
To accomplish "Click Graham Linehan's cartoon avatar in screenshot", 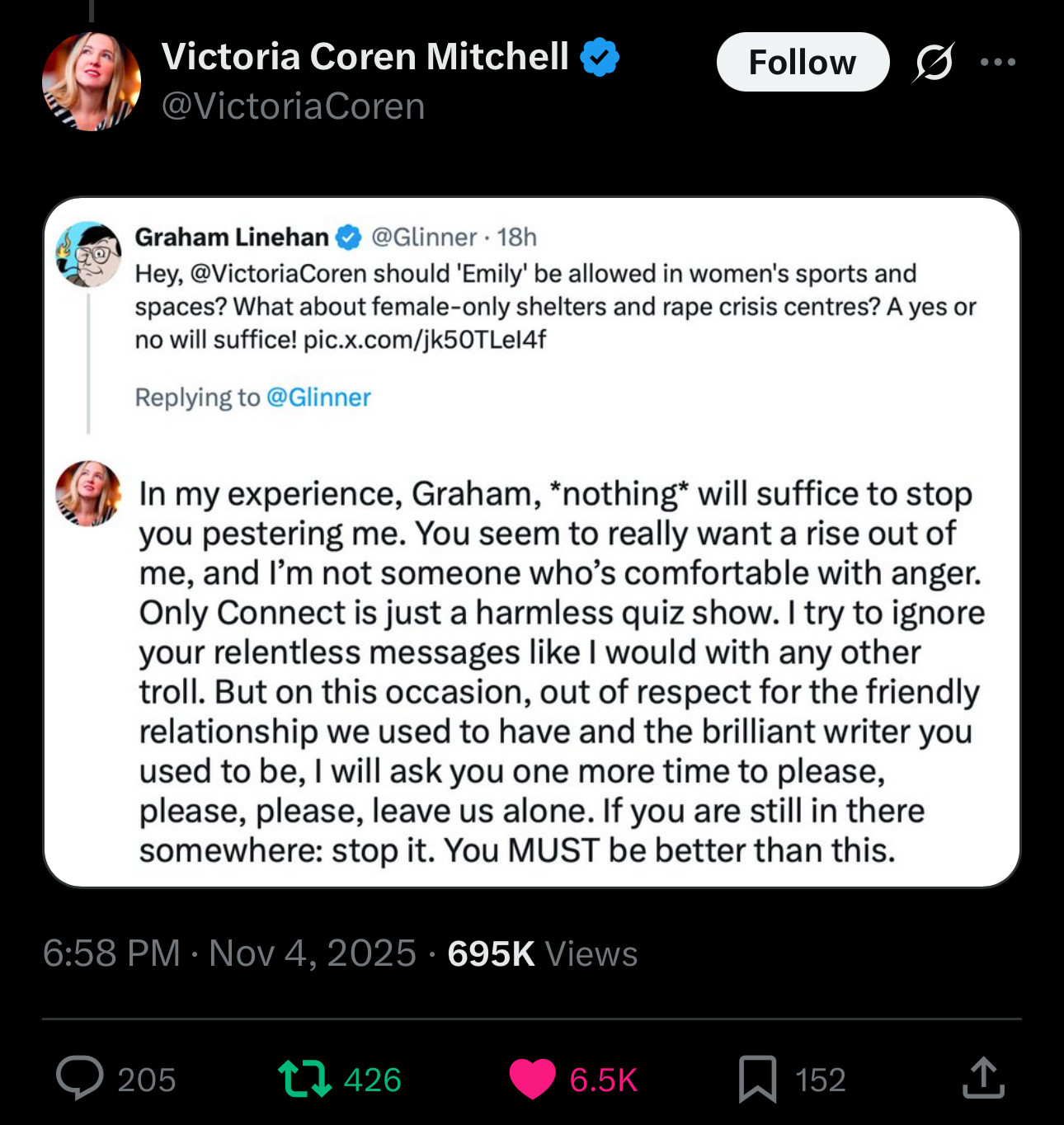I will pos(88,254).
